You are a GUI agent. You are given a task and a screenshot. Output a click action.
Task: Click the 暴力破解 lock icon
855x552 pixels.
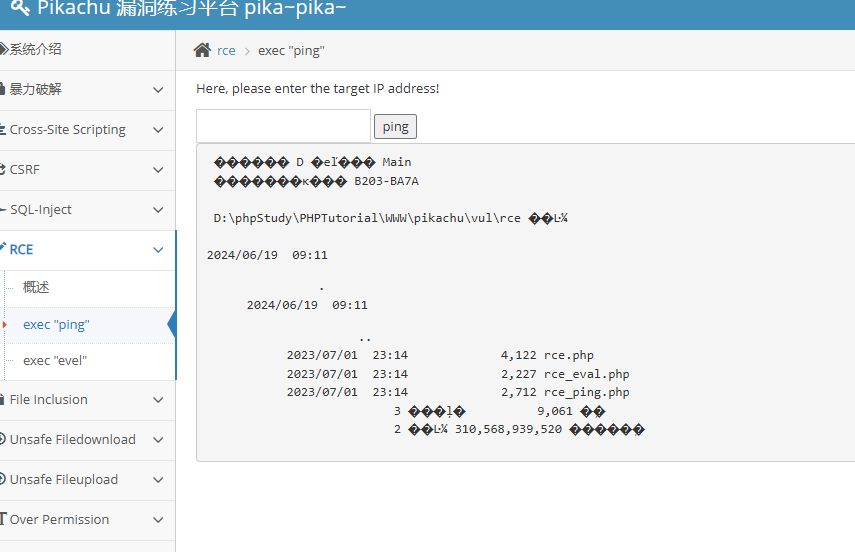pos(3,89)
